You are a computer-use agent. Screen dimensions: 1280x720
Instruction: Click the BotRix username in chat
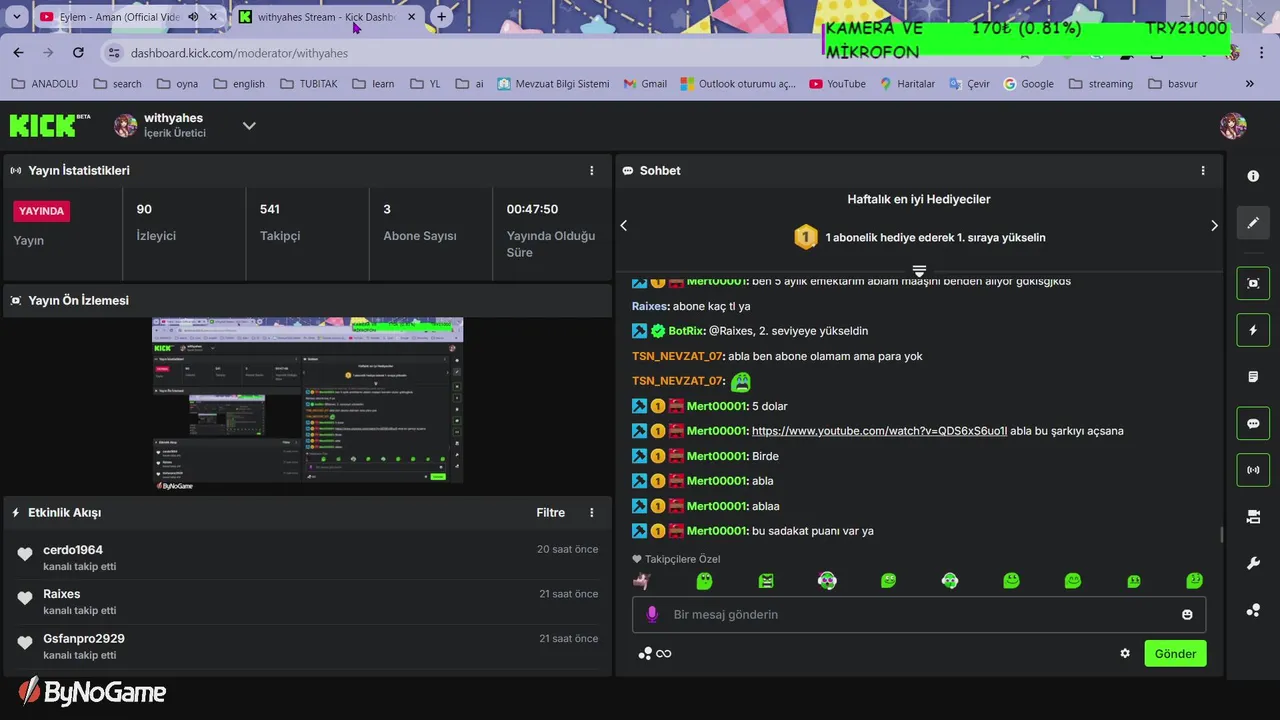686,331
